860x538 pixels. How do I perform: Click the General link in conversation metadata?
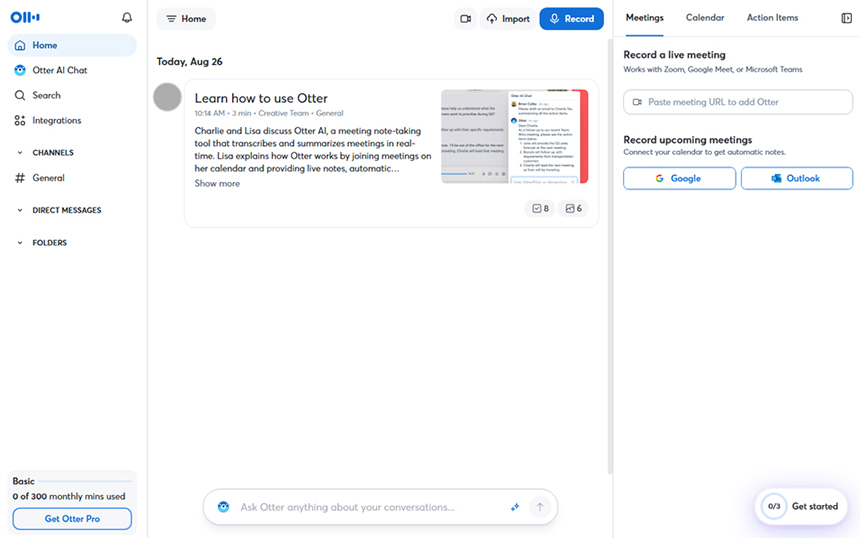point(330,114)
